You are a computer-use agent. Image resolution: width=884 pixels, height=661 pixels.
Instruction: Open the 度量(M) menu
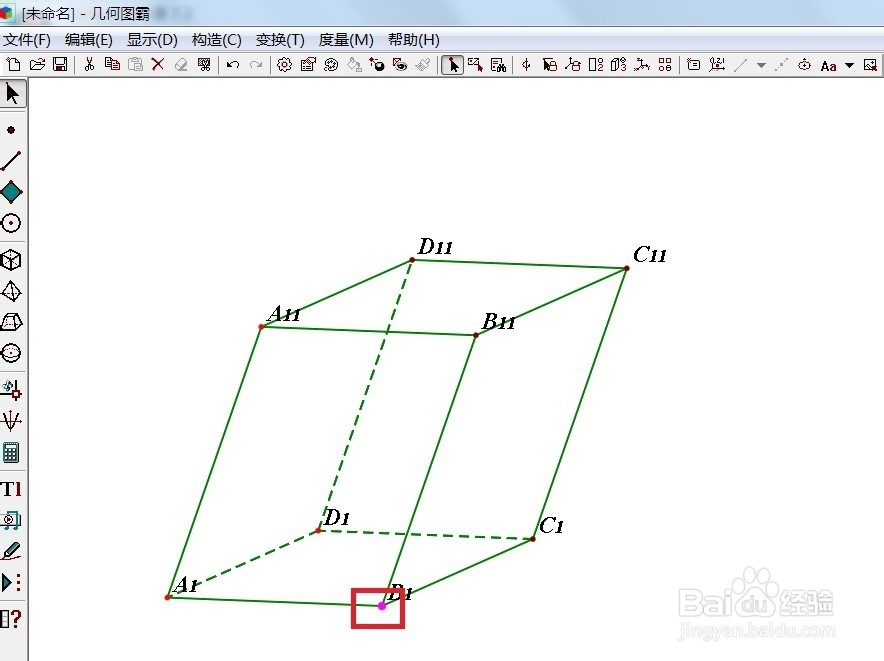click(346, 40)
